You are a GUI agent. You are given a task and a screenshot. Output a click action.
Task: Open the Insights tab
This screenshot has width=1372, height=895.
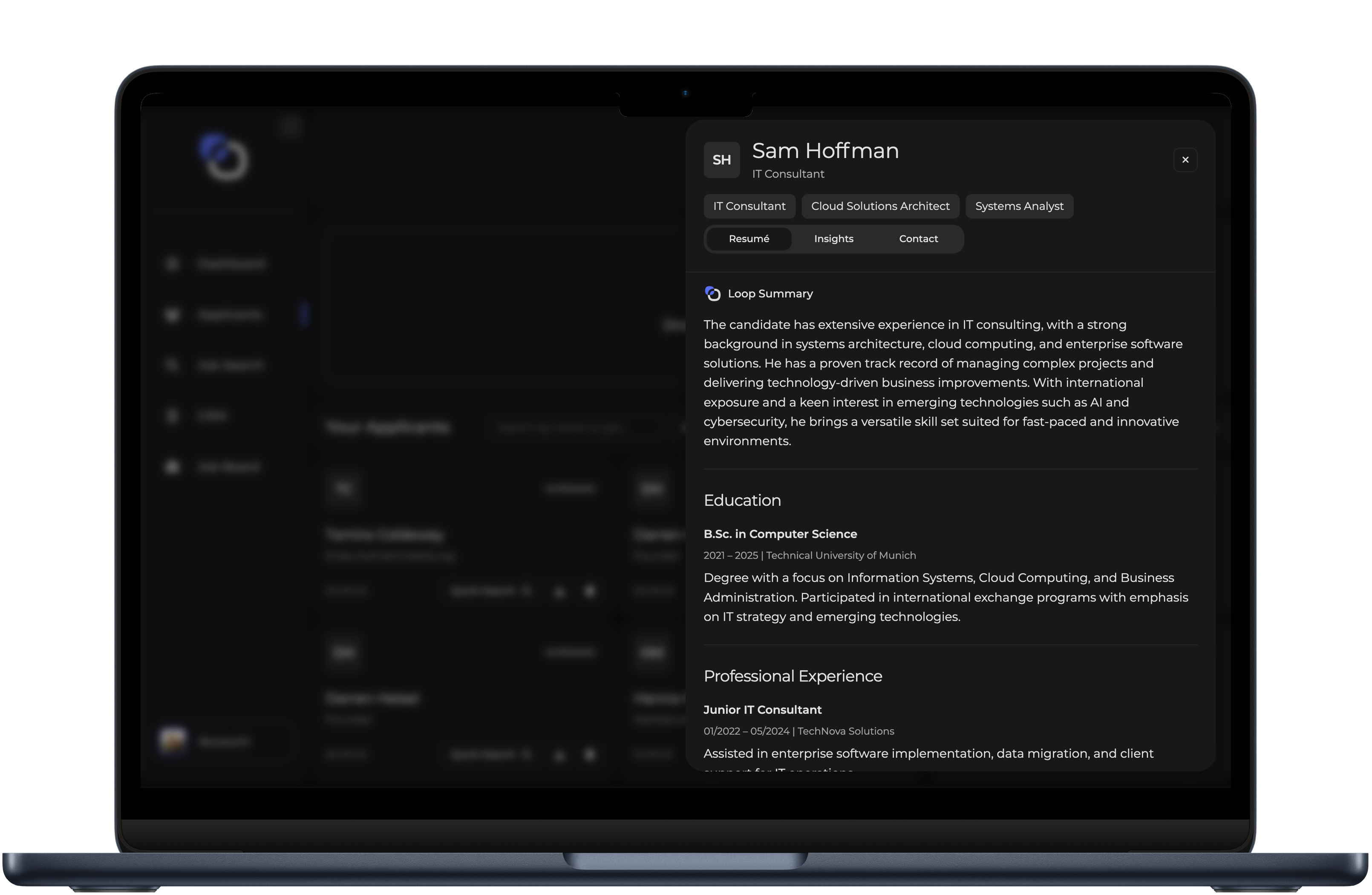pos(833,239)
